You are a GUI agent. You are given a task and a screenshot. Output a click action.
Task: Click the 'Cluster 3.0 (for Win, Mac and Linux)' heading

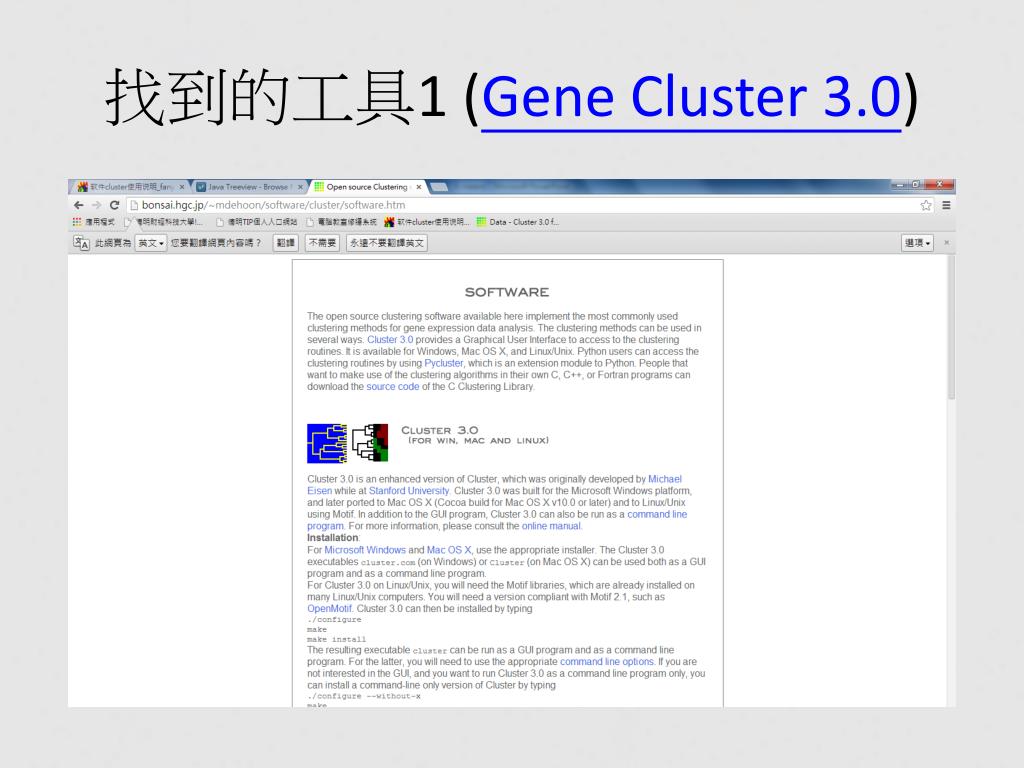click(x=475, y=435)
